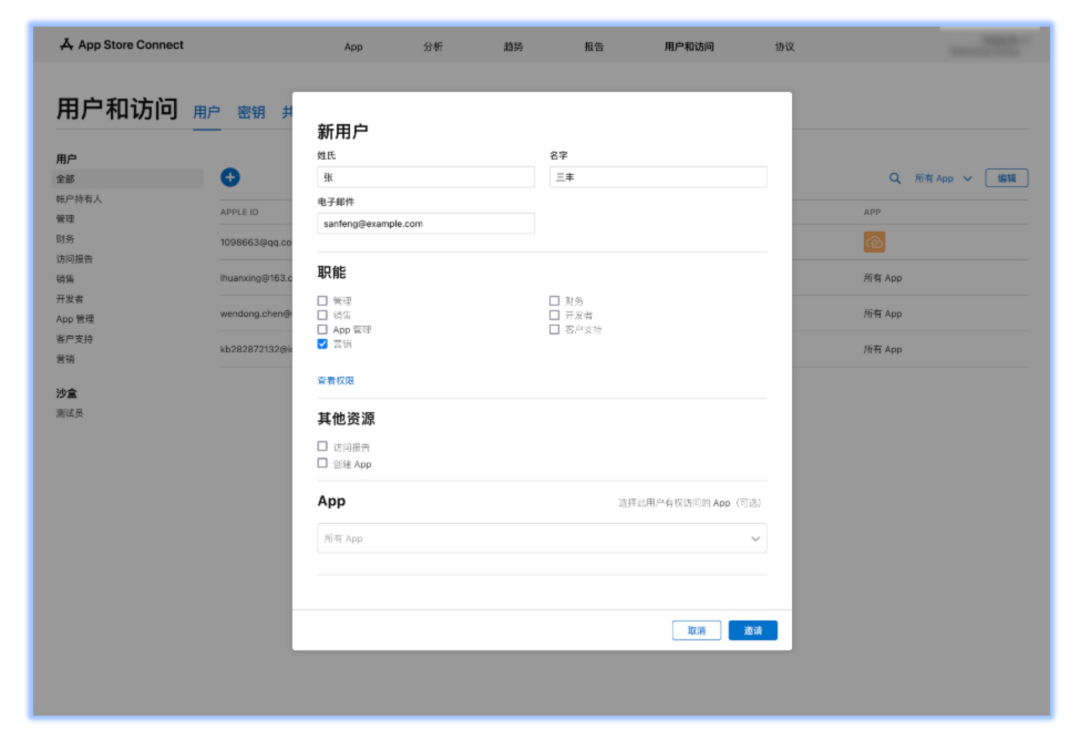Click the App Store Connect logo
Screen dimensions: 1080x740
122,45
